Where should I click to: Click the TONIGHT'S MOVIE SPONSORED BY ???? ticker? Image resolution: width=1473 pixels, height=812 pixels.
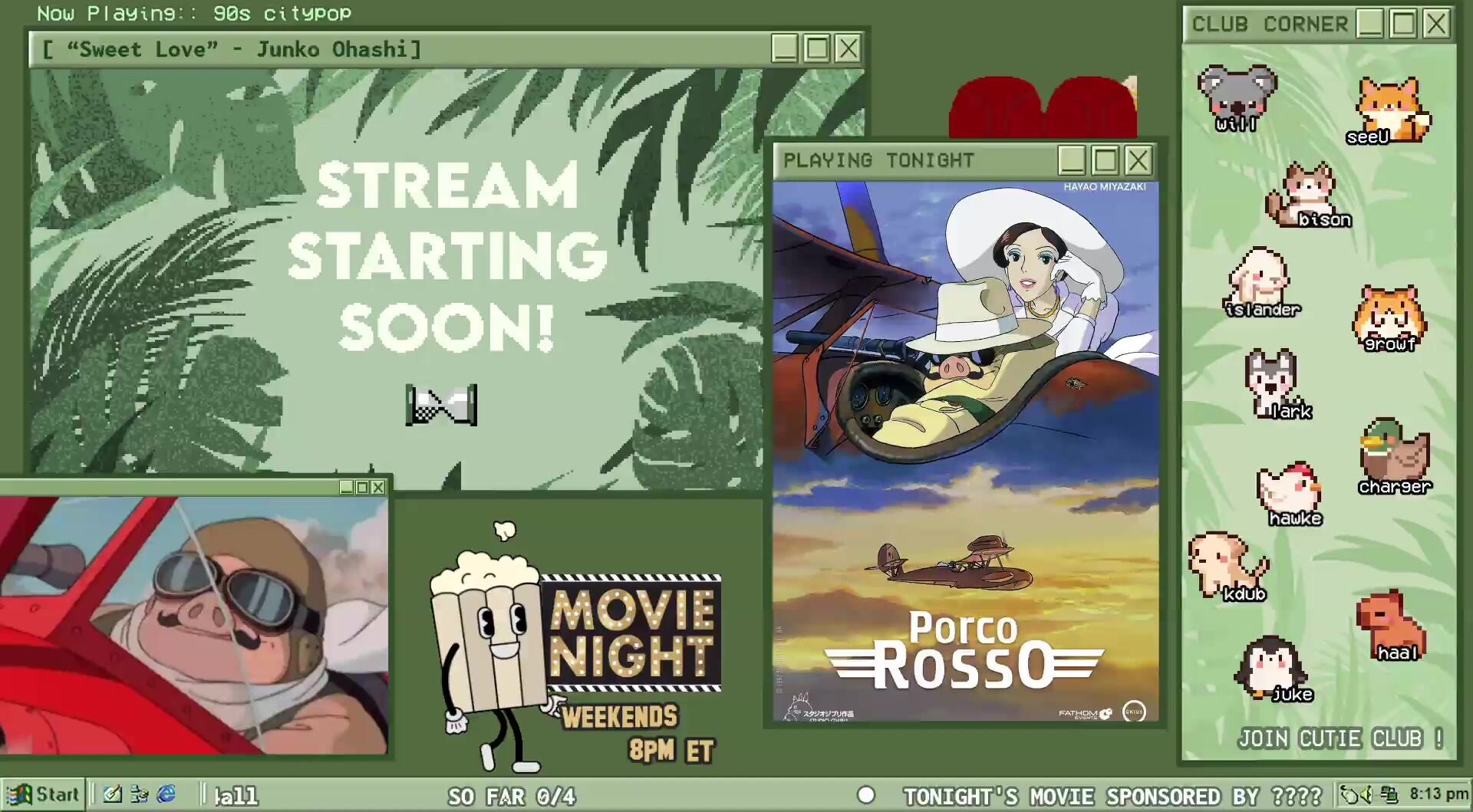pyautogui.click(x=1112, y=797)
